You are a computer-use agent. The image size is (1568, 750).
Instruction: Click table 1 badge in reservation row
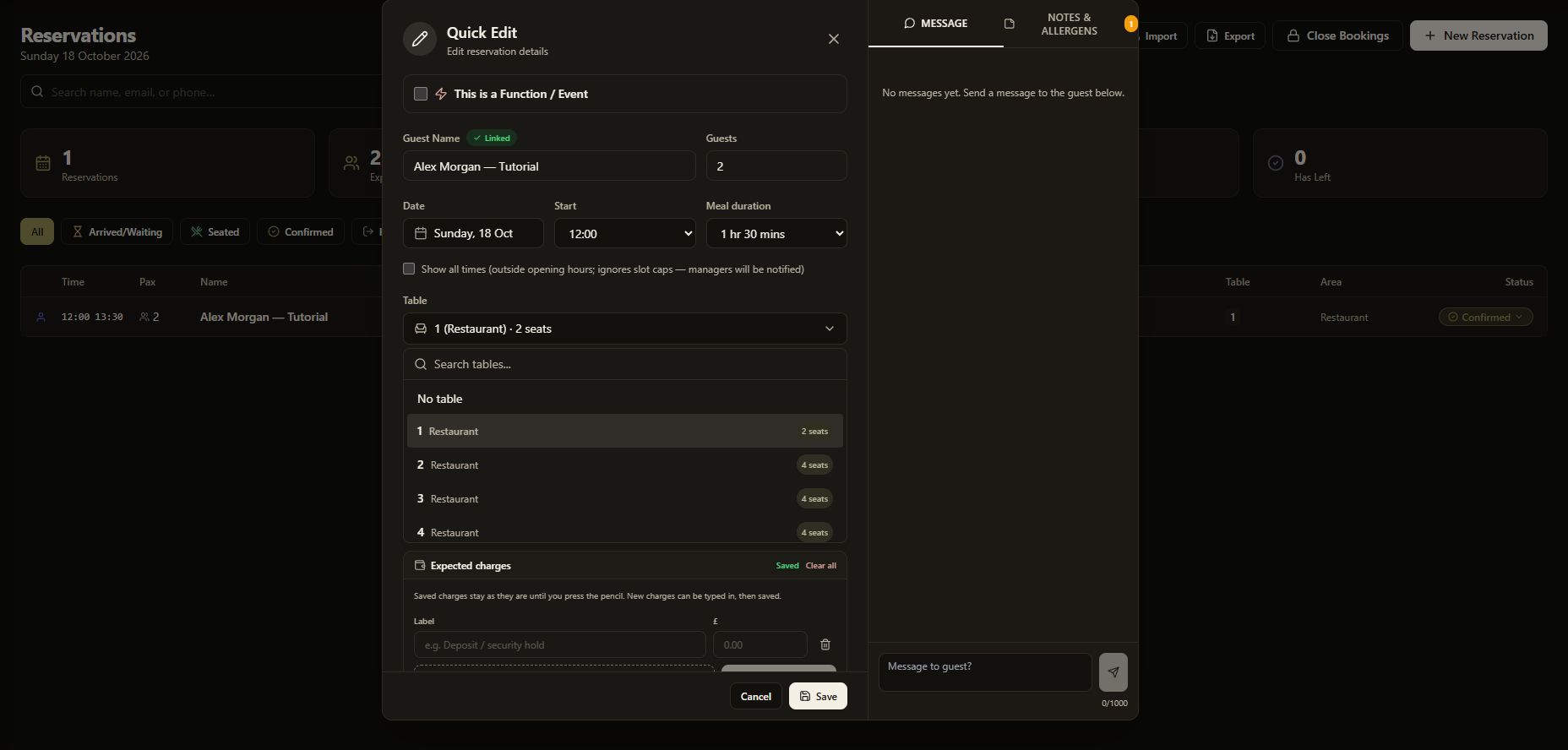[x=1233, y=317]
